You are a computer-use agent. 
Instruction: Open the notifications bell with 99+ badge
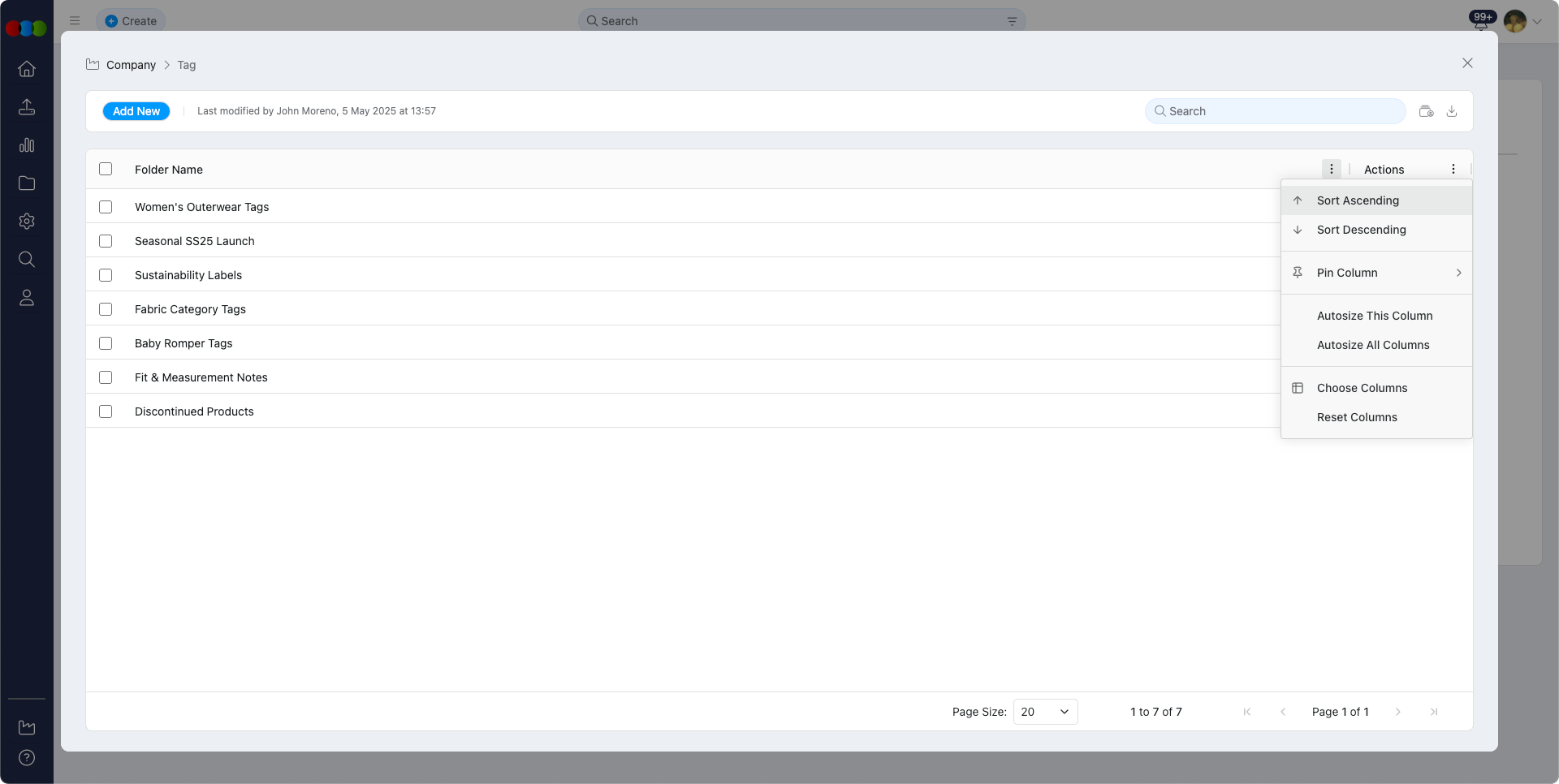click(x=1481, y=22)
